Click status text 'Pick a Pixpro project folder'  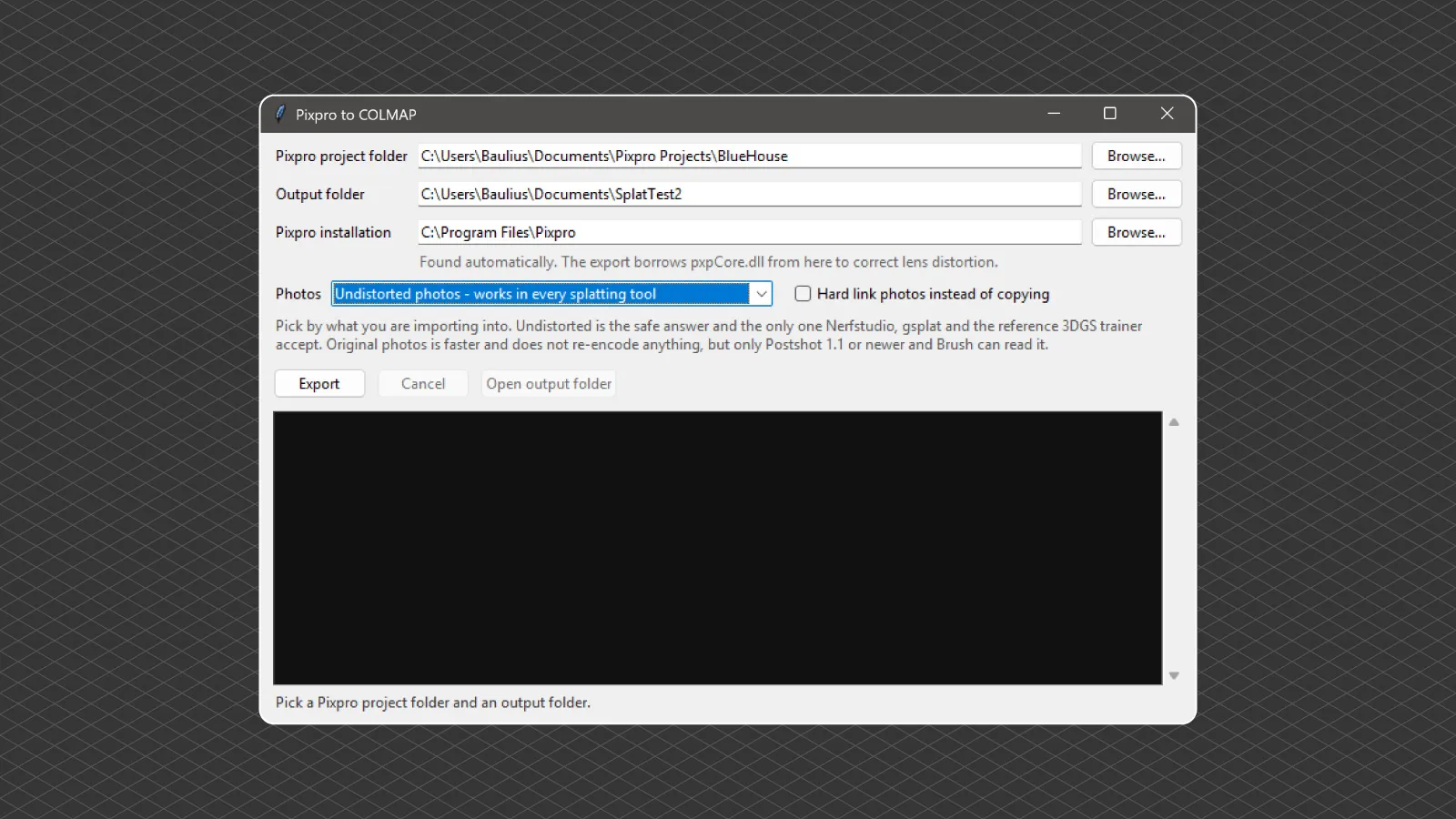[x=433, y=703]
